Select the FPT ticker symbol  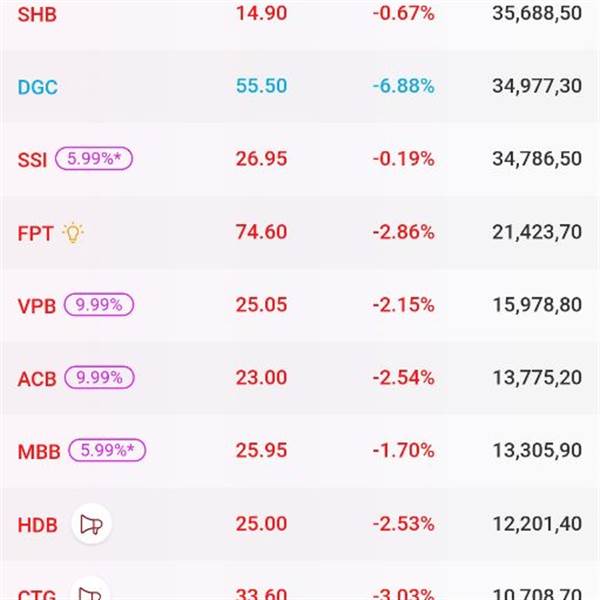point(35,233)
